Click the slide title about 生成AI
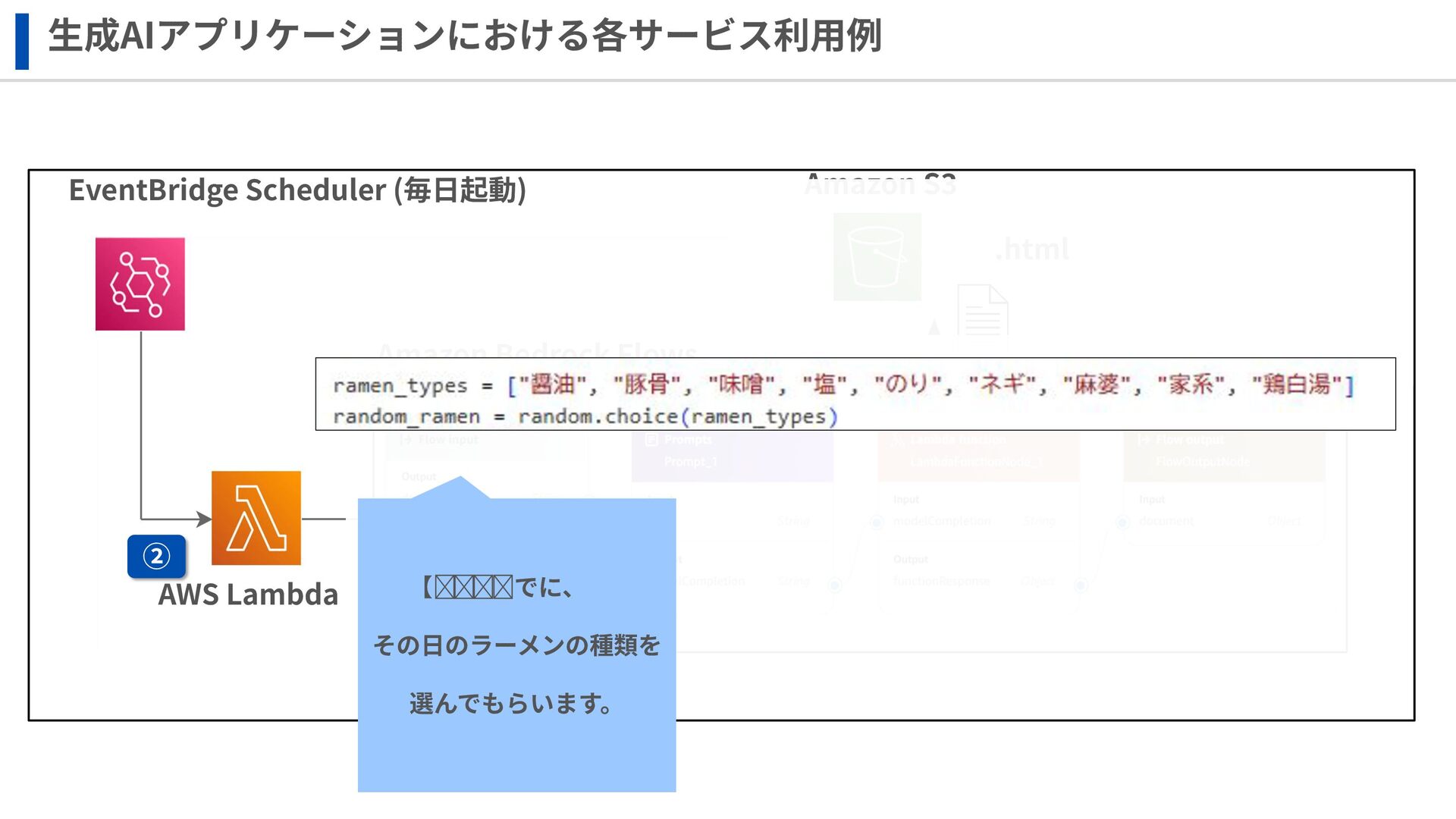The image size is (1456, 819). tap(464, 36)
